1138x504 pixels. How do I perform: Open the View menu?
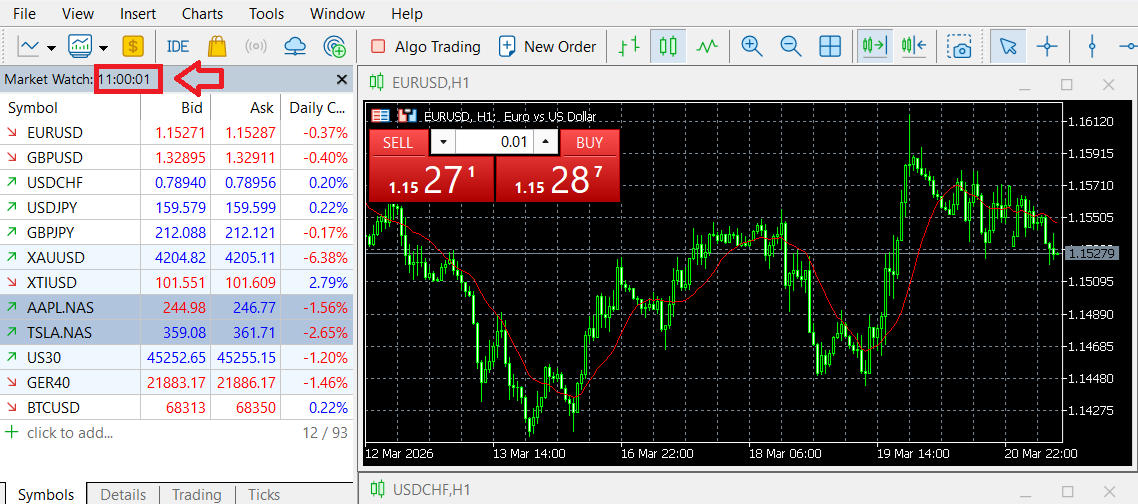78,13
